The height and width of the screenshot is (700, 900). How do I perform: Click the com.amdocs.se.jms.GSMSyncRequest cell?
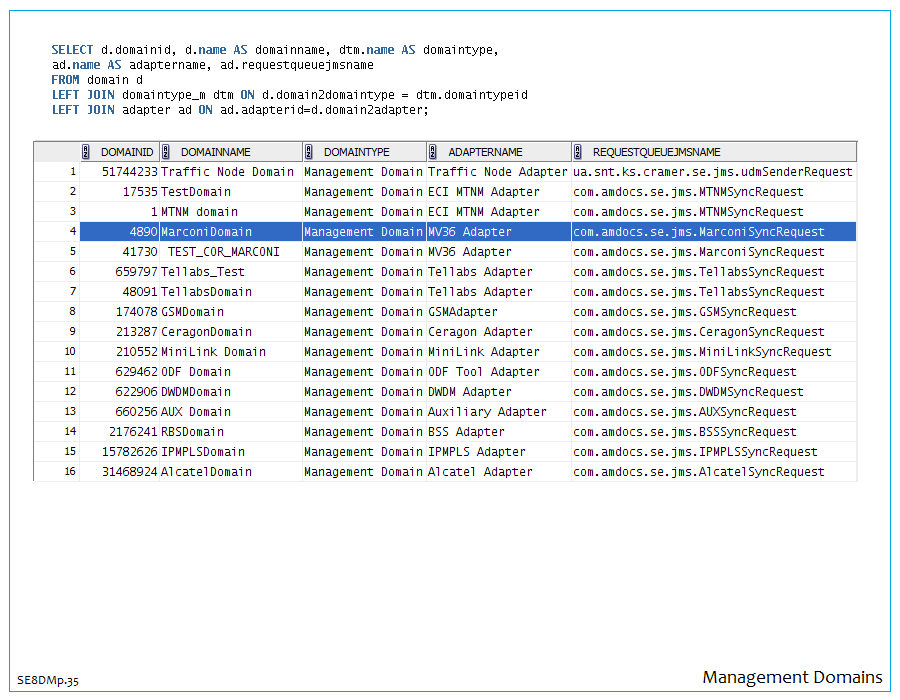pyautogui.click(x=684, y=312)
